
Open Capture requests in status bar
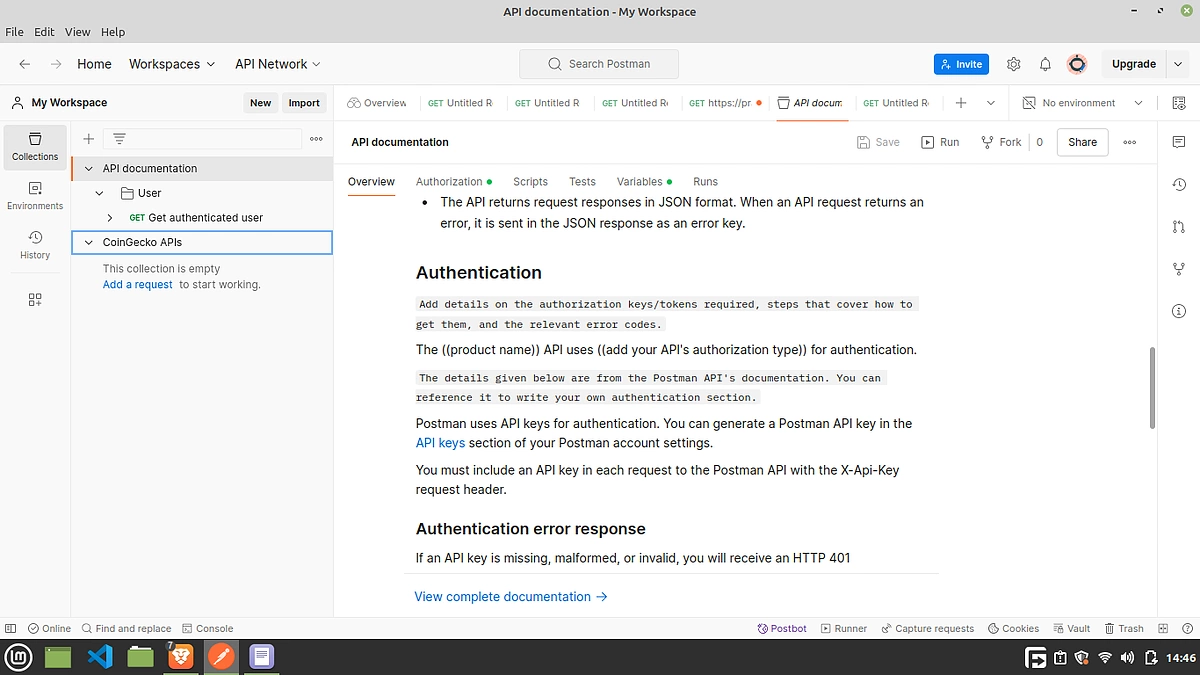coord(927,628)
